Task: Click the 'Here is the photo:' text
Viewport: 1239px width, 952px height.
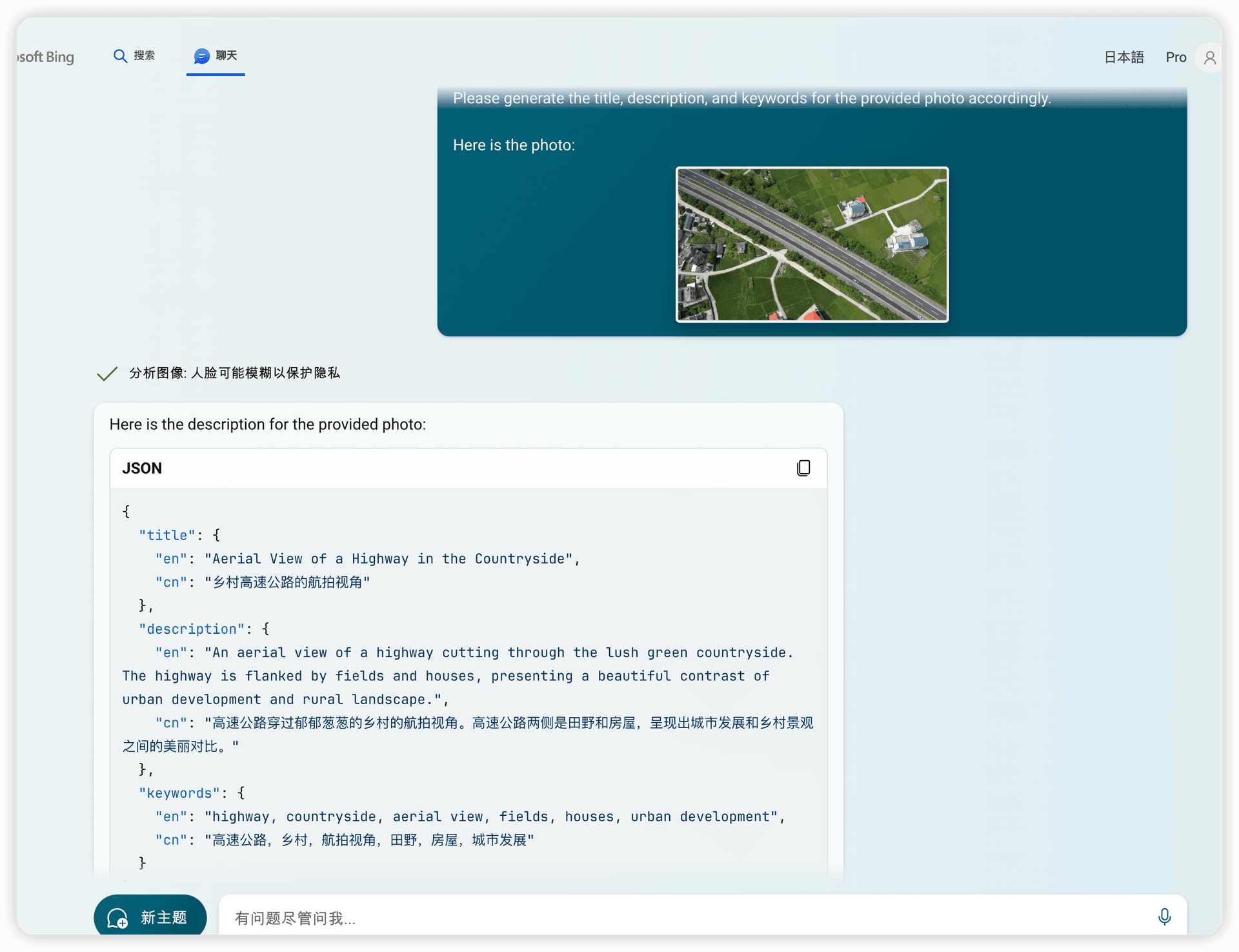Action: pyautogui.click(x=514, y=145)
